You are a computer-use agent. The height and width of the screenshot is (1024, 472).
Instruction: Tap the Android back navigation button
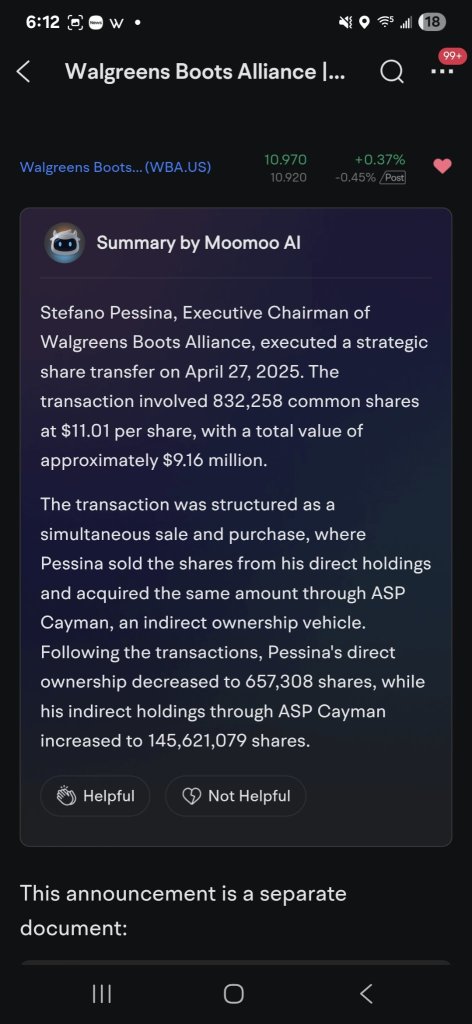tap(367, 994)
